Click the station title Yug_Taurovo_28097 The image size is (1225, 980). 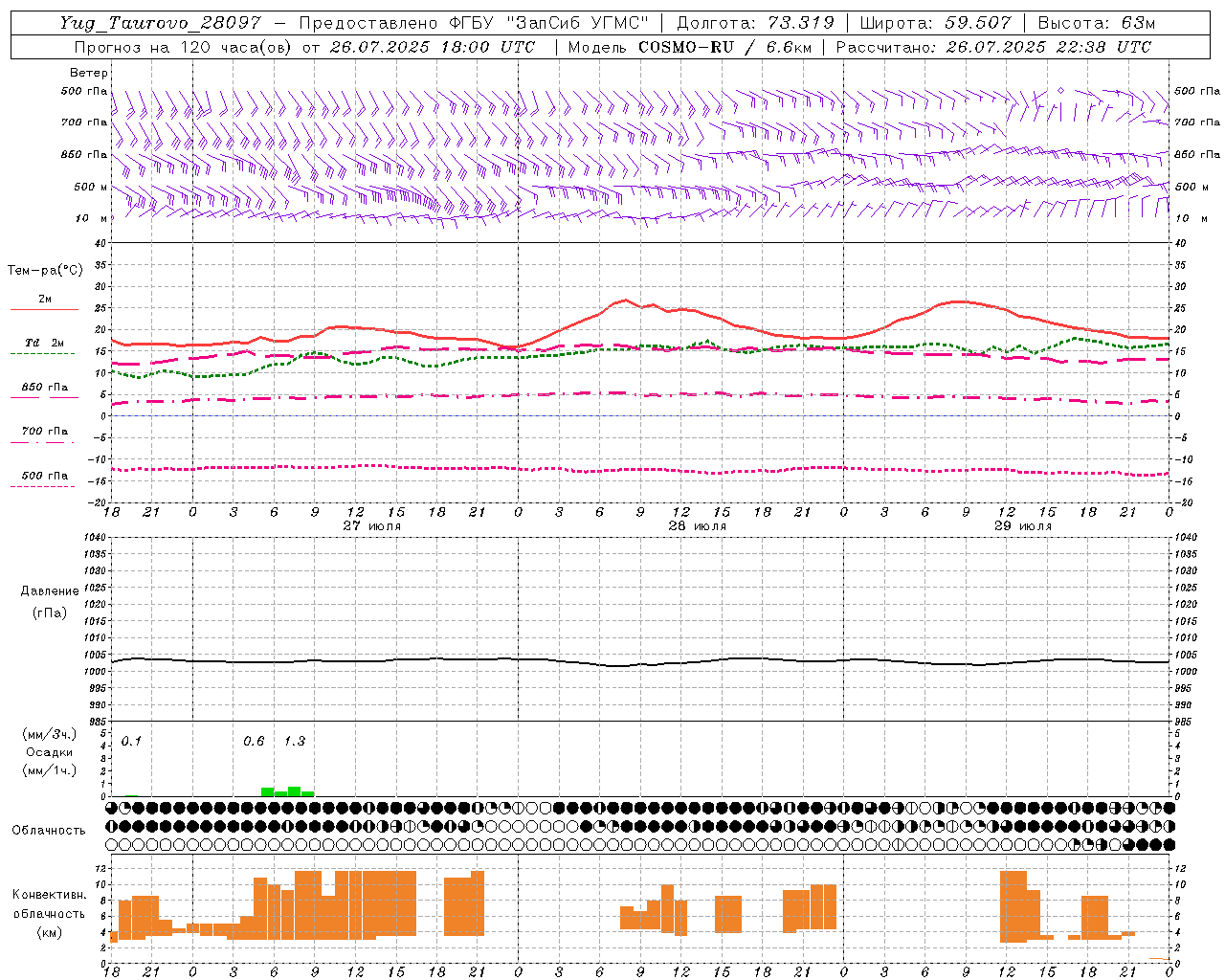(160, 23)
